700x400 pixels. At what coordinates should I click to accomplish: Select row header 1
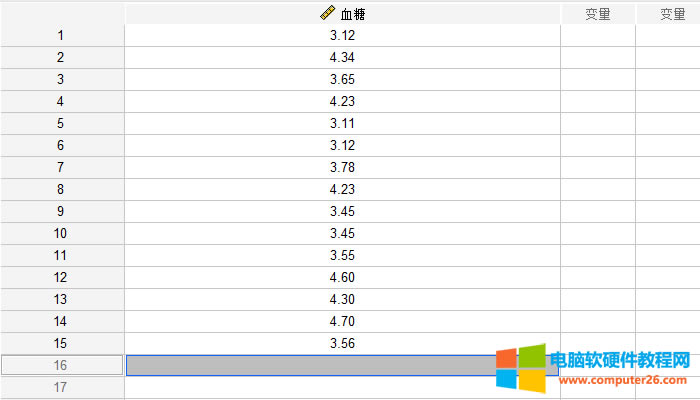point(62,35)
